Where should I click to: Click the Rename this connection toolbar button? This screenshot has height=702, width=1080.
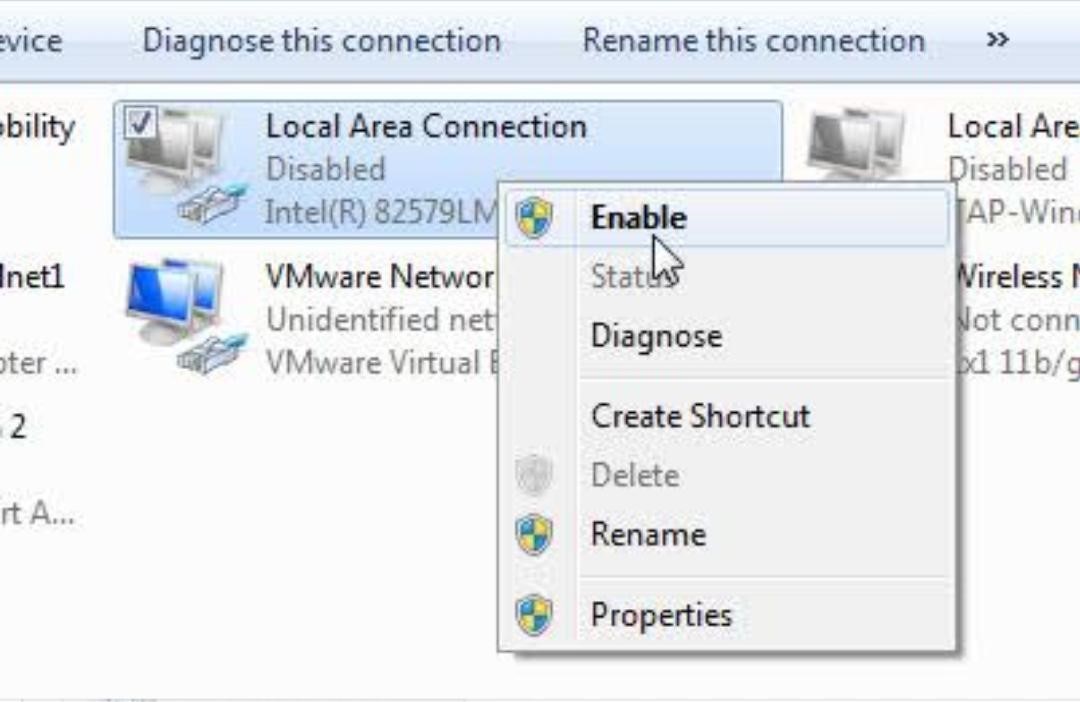(756, 41)
